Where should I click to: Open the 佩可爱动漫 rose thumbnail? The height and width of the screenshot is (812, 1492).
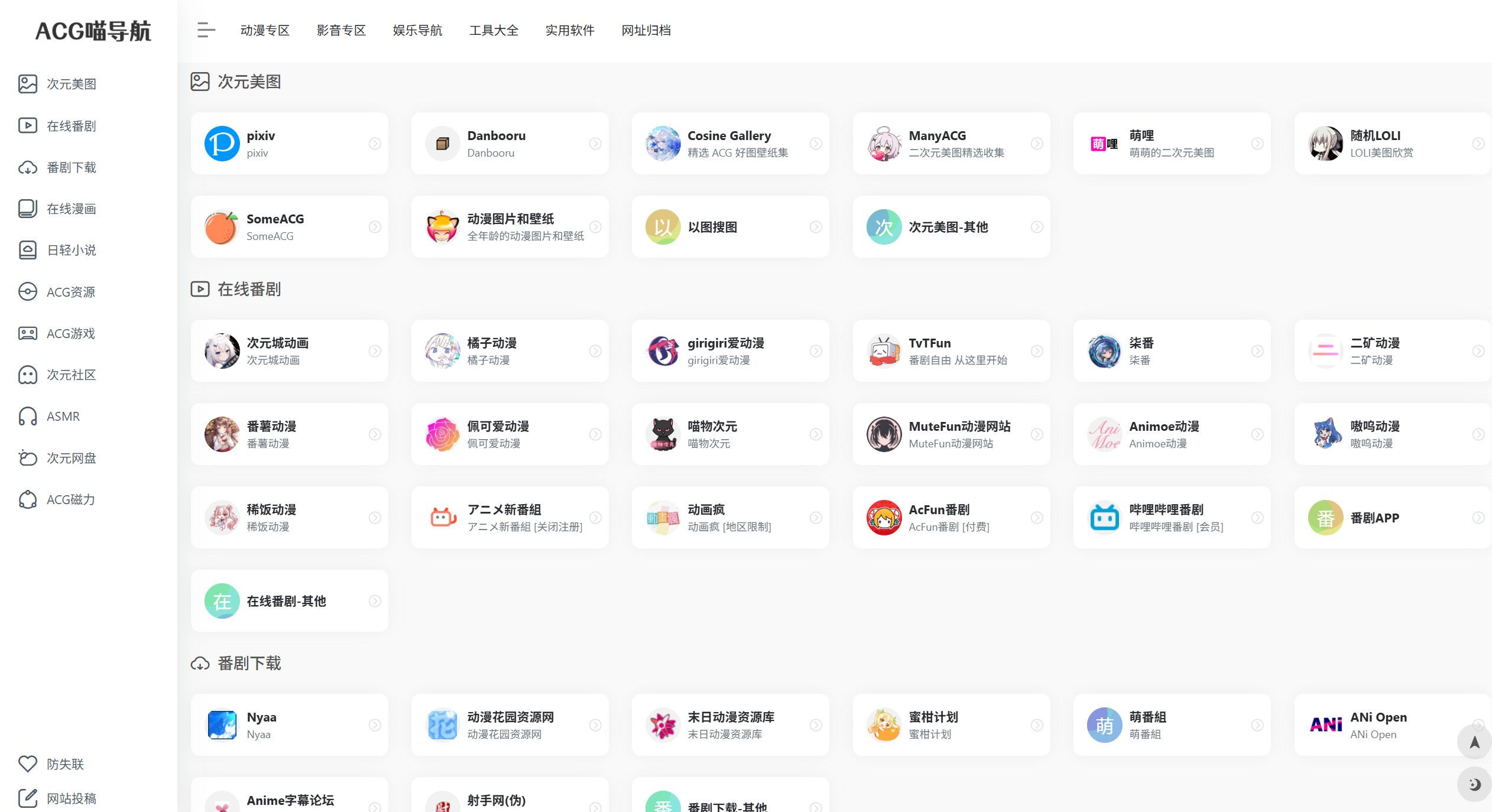tap(442, 434)
